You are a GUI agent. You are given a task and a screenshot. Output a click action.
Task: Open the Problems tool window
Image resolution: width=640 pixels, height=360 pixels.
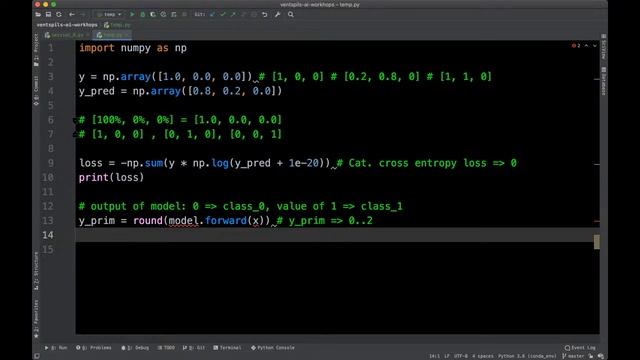[94, 348]
